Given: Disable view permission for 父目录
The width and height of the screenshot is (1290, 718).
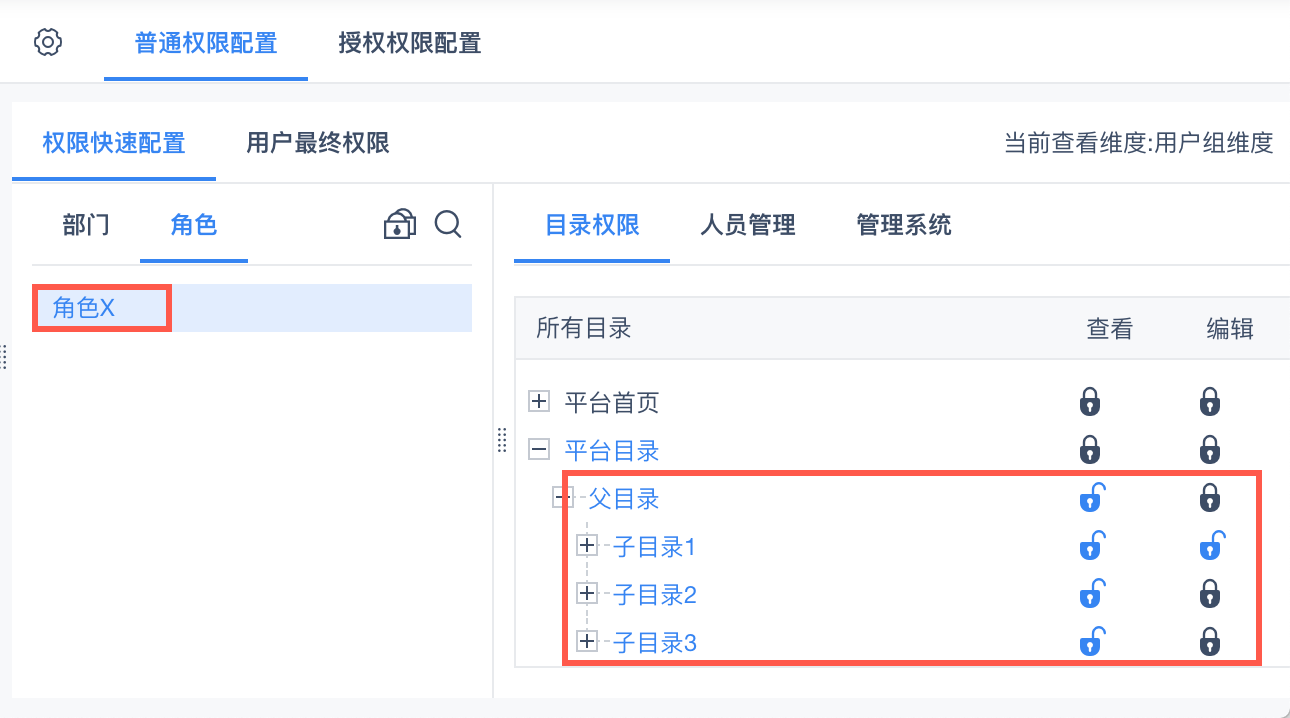Looking at the screenshot, I should click(x=1091, y=497).
